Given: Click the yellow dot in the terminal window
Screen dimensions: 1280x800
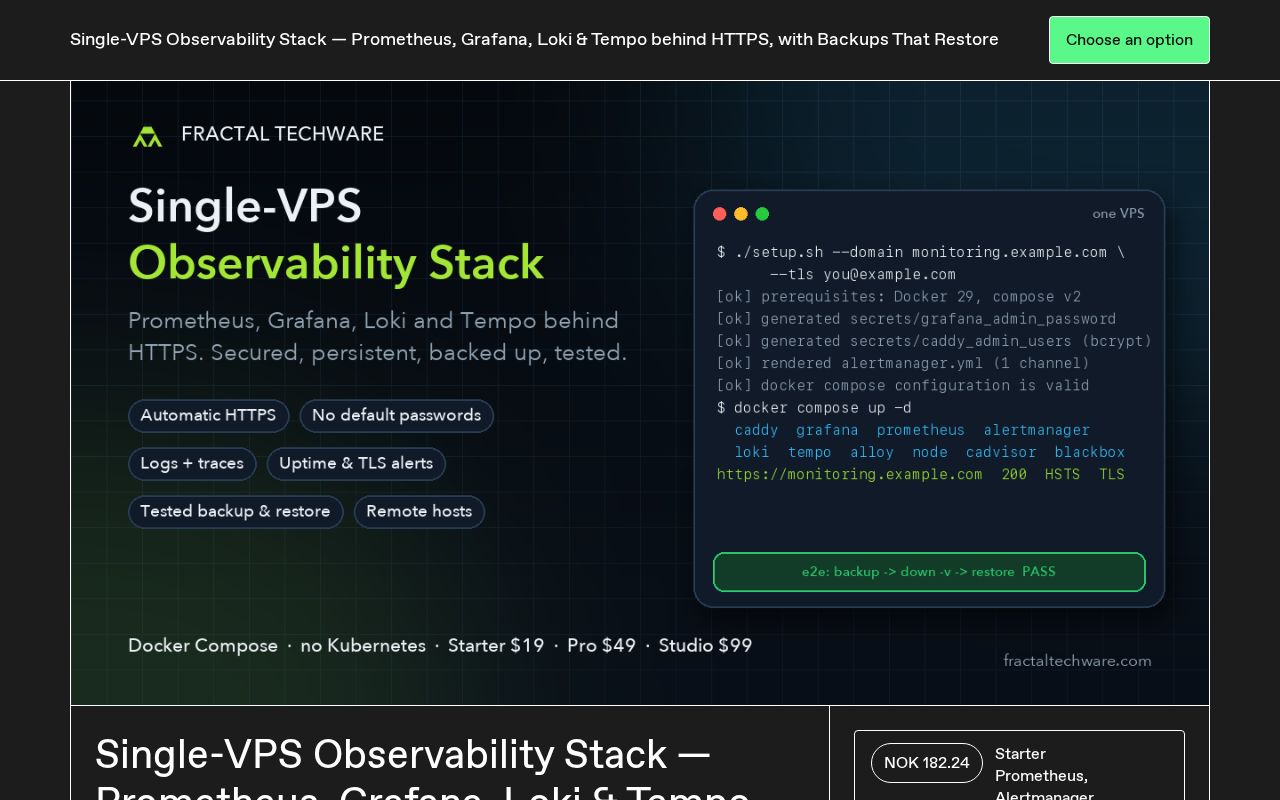Looking at the screenshot, I should point(741,214).
